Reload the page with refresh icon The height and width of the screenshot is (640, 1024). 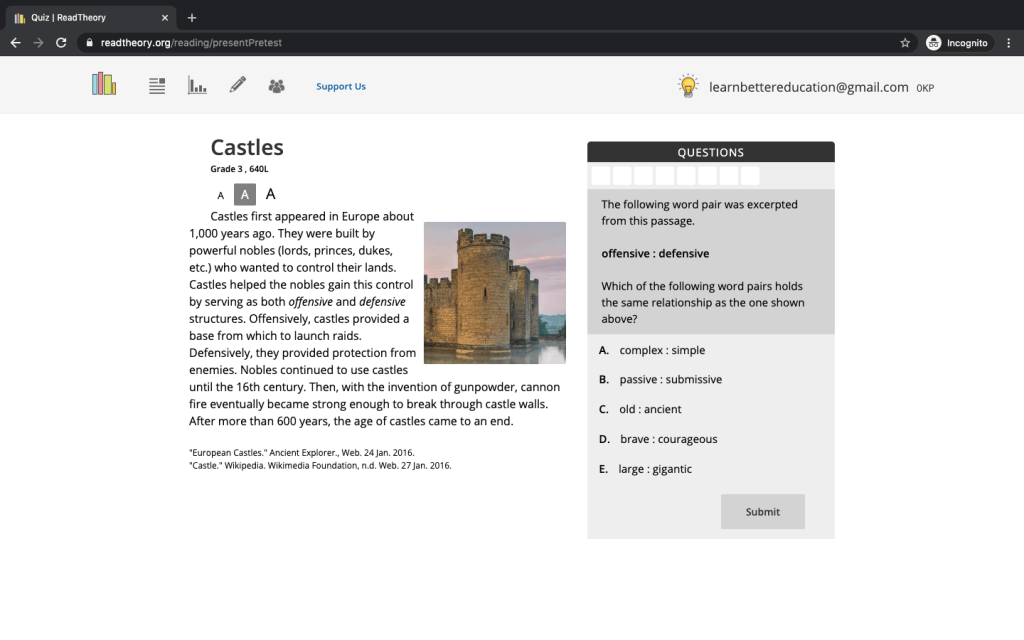(61, 43)
